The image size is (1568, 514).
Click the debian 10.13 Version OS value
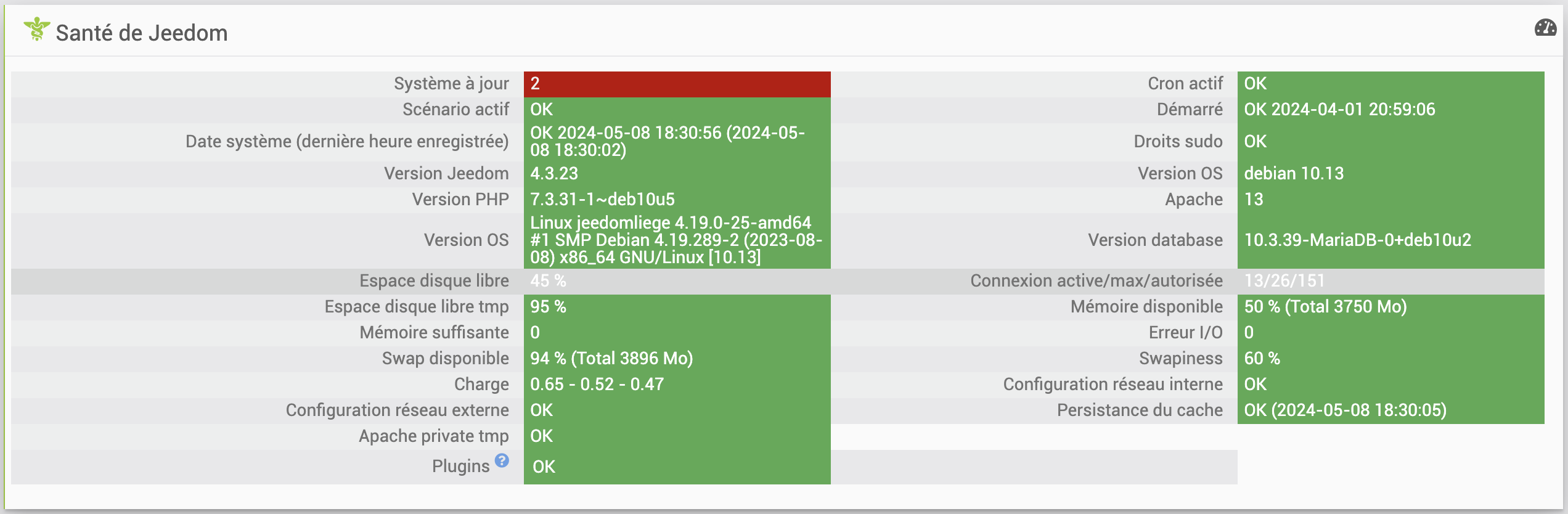[1294, 174]
